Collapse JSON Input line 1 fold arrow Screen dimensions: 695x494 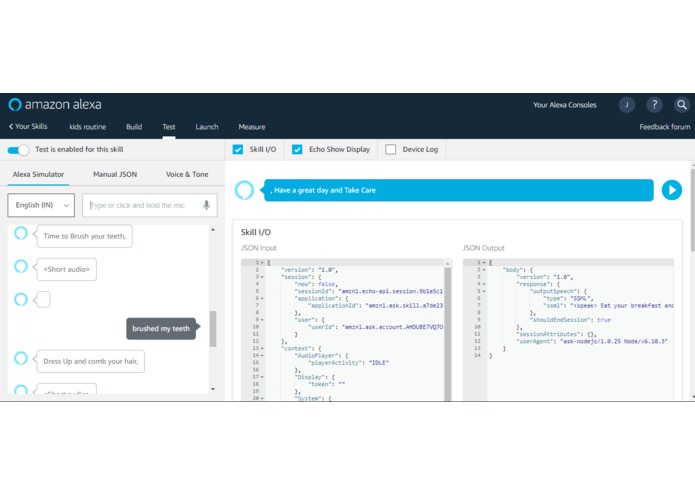[262, 263]
